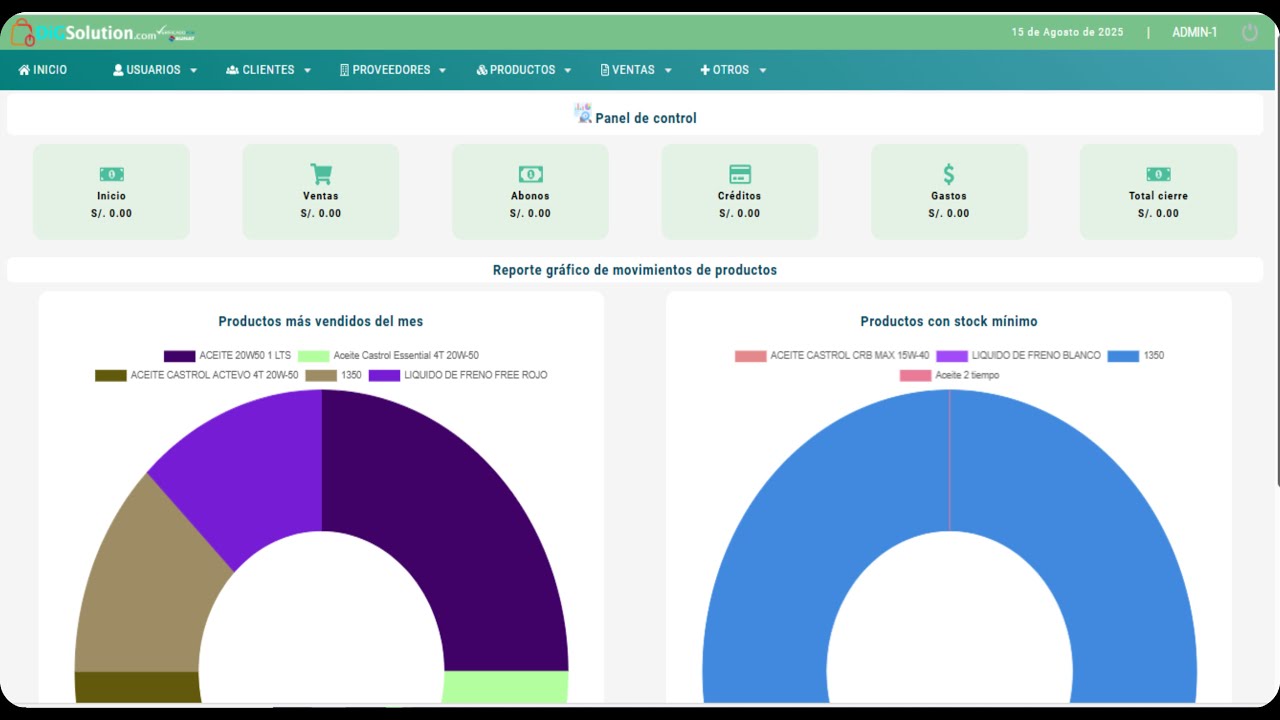Click the money icon on Total cierre card
This screenshot has width=1280, height=720.
pyautogui.click(x=1158, y=174)
